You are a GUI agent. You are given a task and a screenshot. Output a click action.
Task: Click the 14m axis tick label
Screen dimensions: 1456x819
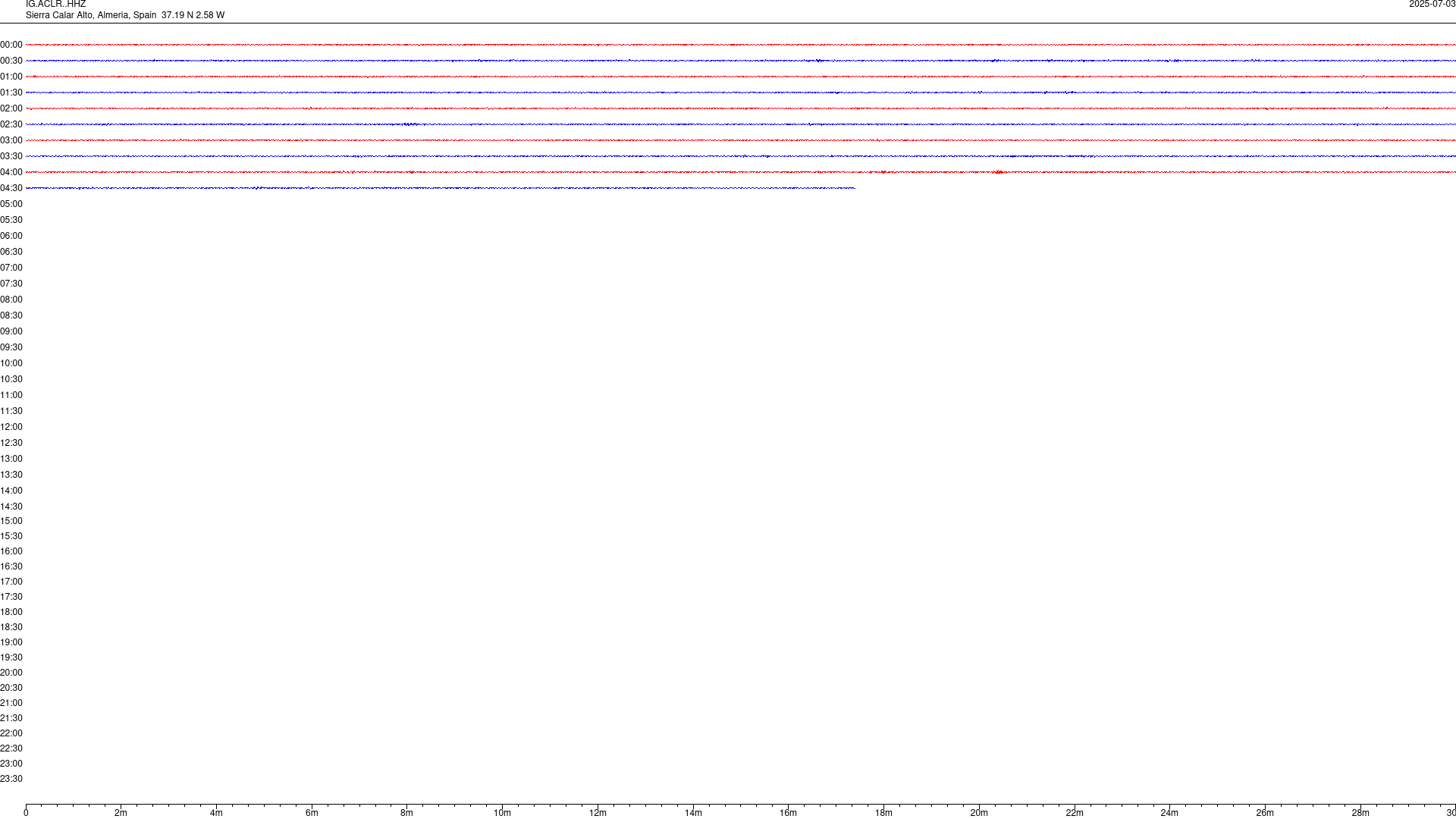click(693, 813)
